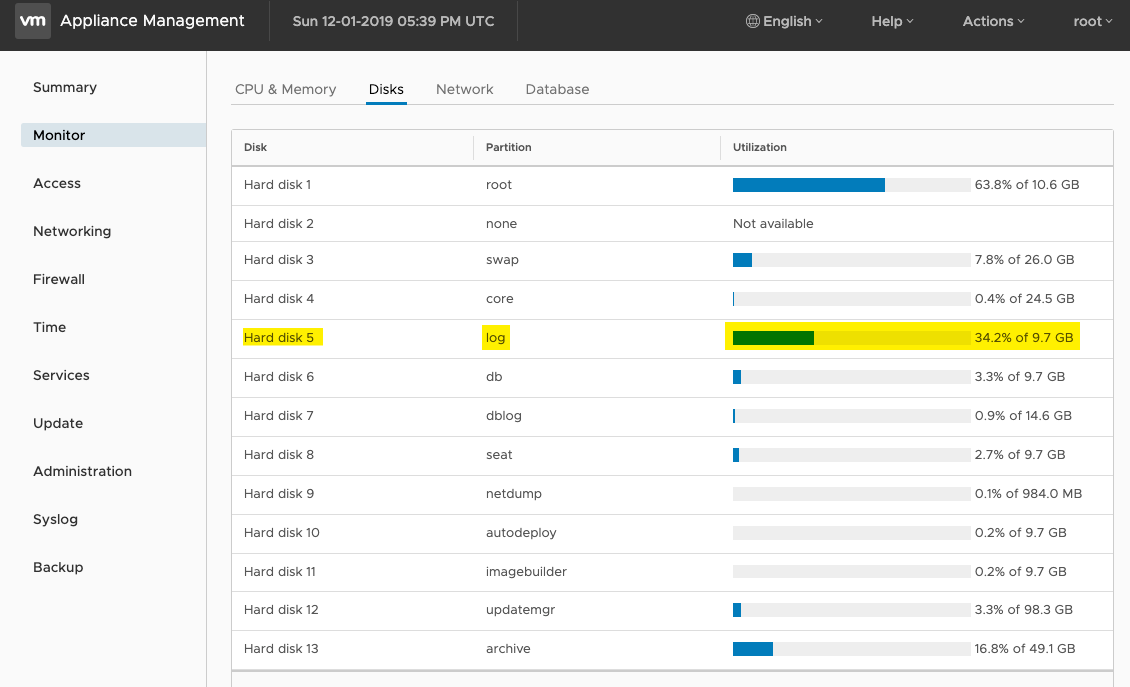
Task: Open the Firewall page
Action: tap(59, 279)
